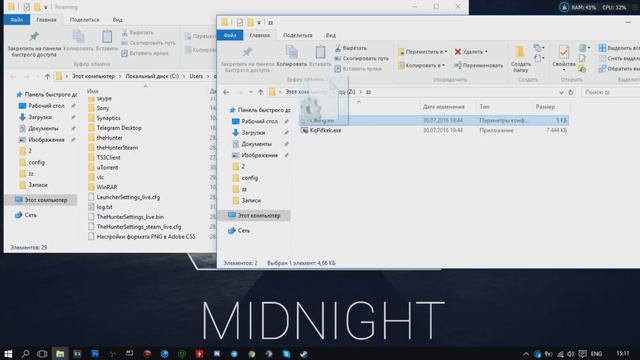Select Telegram Desktop folder in Roaming window

click(119, 128)
